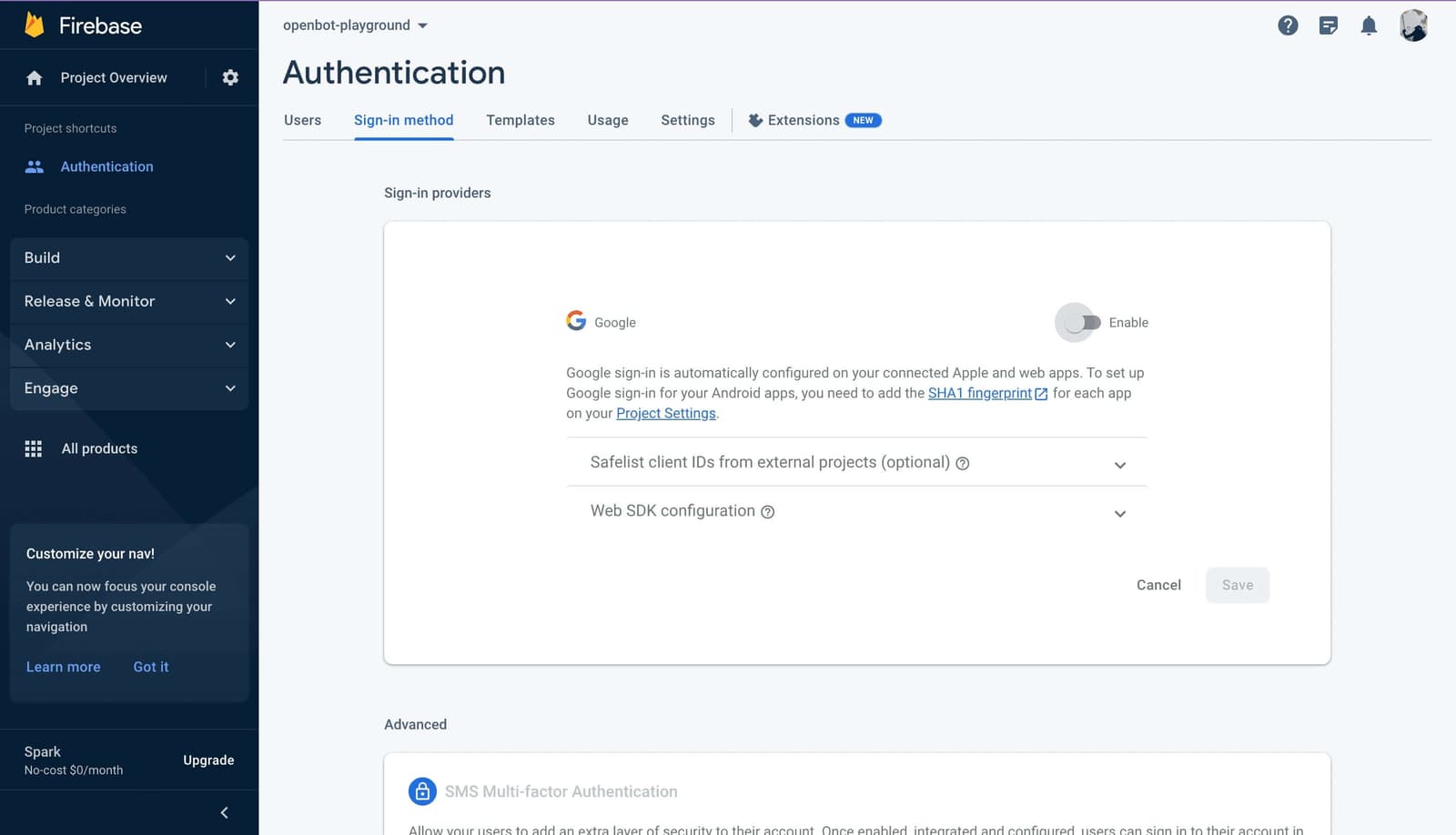Viewport: 1456px width, 835px height.
Task: Click the Customize your nav! heading
Action: [x=90, y=554]
